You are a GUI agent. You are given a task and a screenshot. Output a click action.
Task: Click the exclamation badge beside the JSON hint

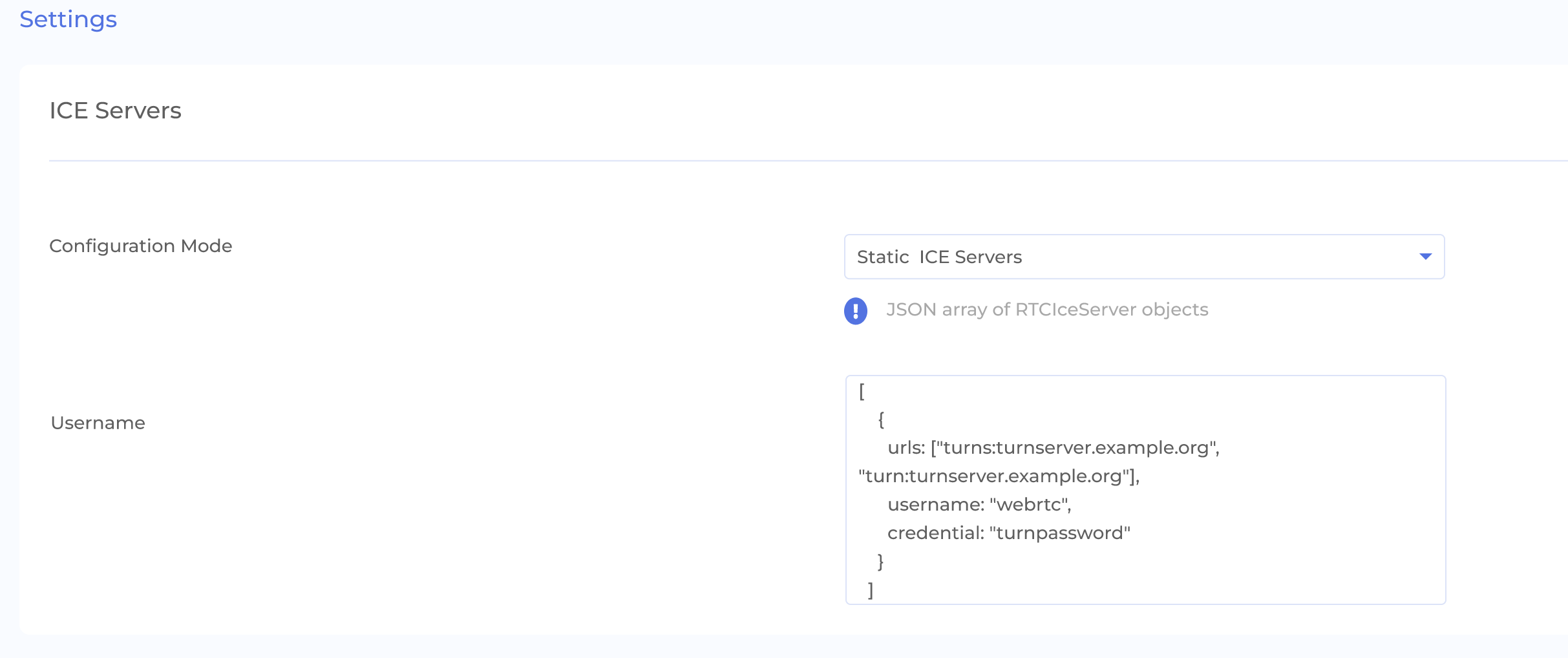pyautogui.click(x=856, y=311)
